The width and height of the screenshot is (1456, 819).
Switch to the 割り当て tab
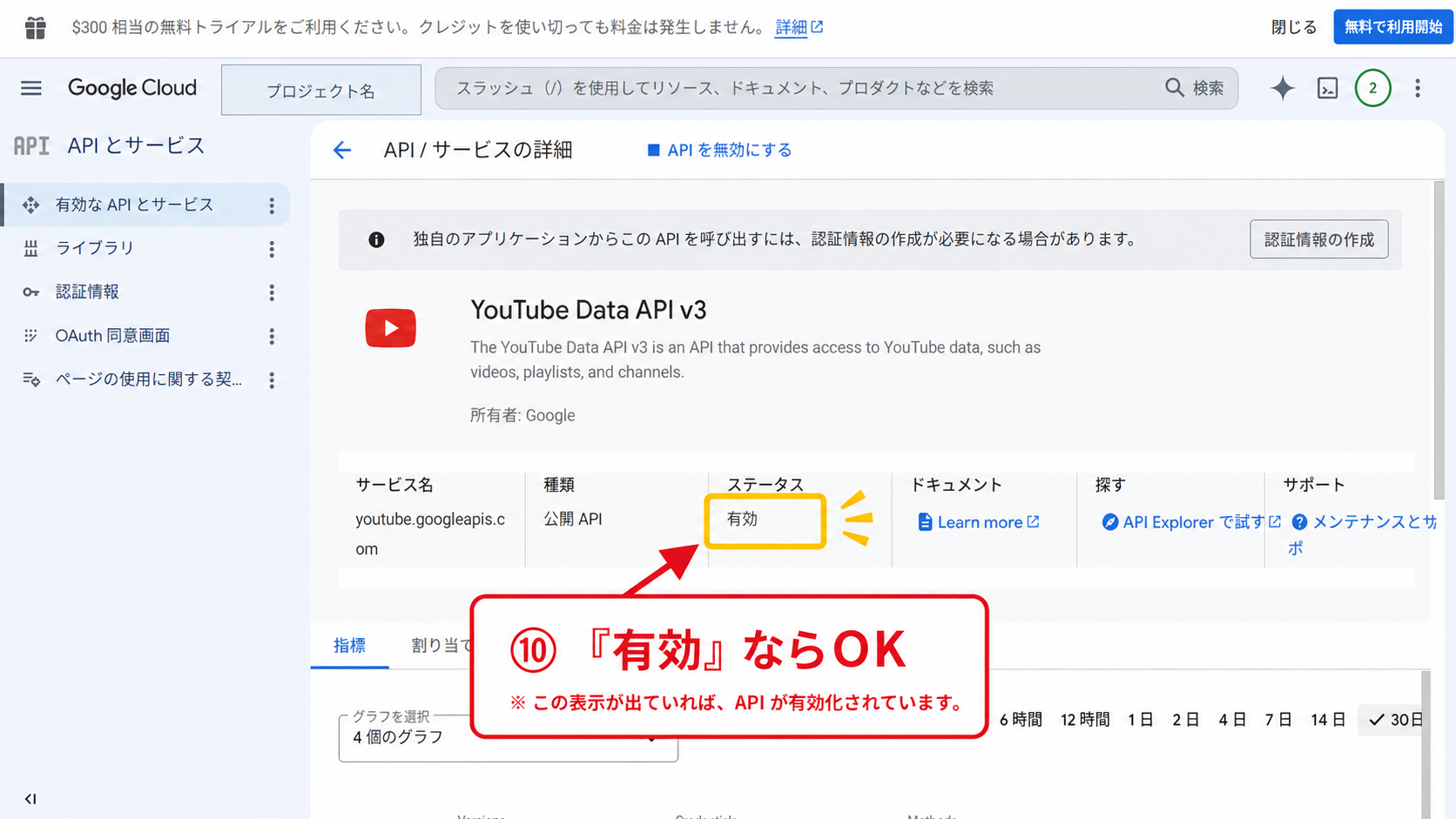click(x=442, y=645)
